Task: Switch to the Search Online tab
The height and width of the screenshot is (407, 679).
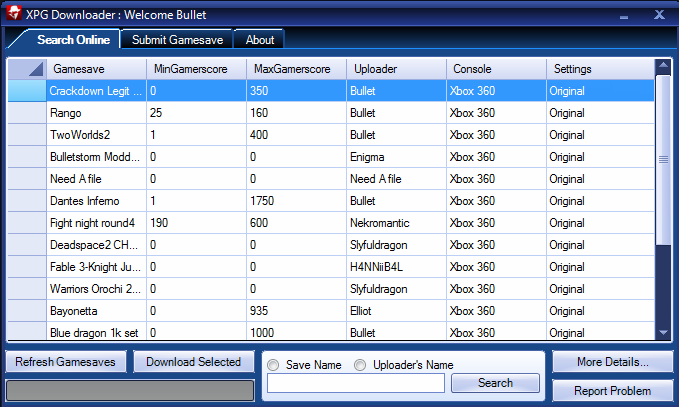Action: 73,40
